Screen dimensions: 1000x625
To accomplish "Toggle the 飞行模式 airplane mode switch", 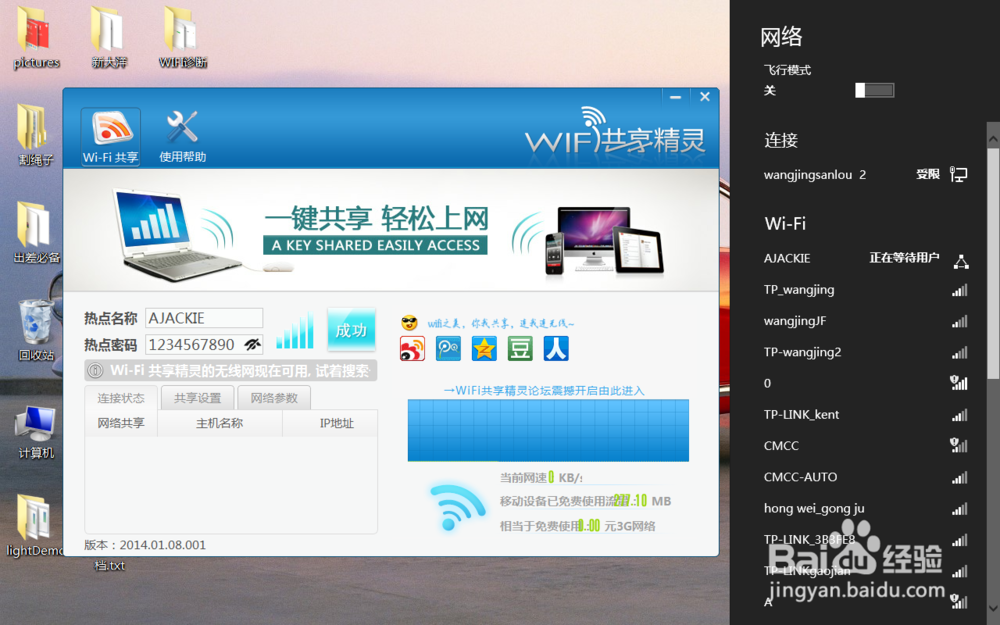I will pyautogui.click(x=874, y=91).
